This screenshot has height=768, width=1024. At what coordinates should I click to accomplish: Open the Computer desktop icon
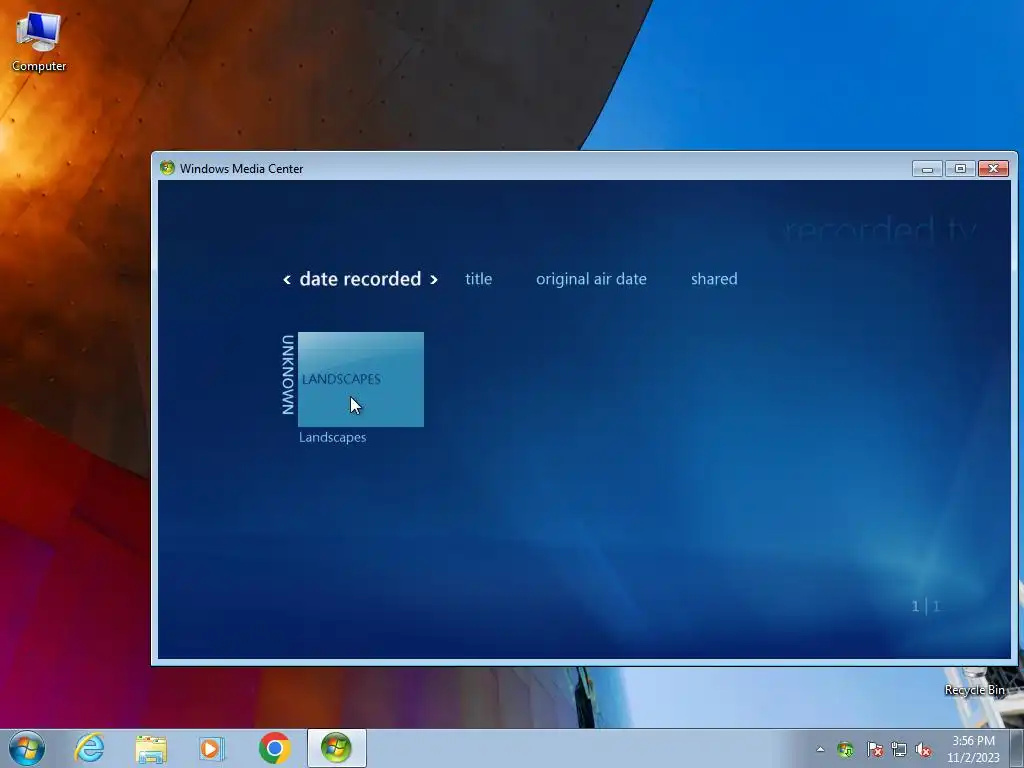click(39, 42)
